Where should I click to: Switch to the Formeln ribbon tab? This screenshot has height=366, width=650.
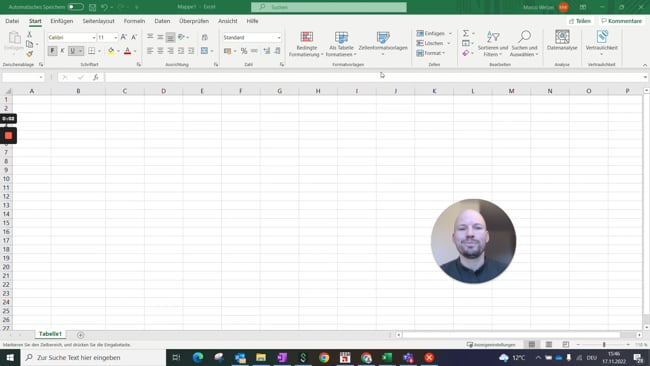(x=134, y=21)
